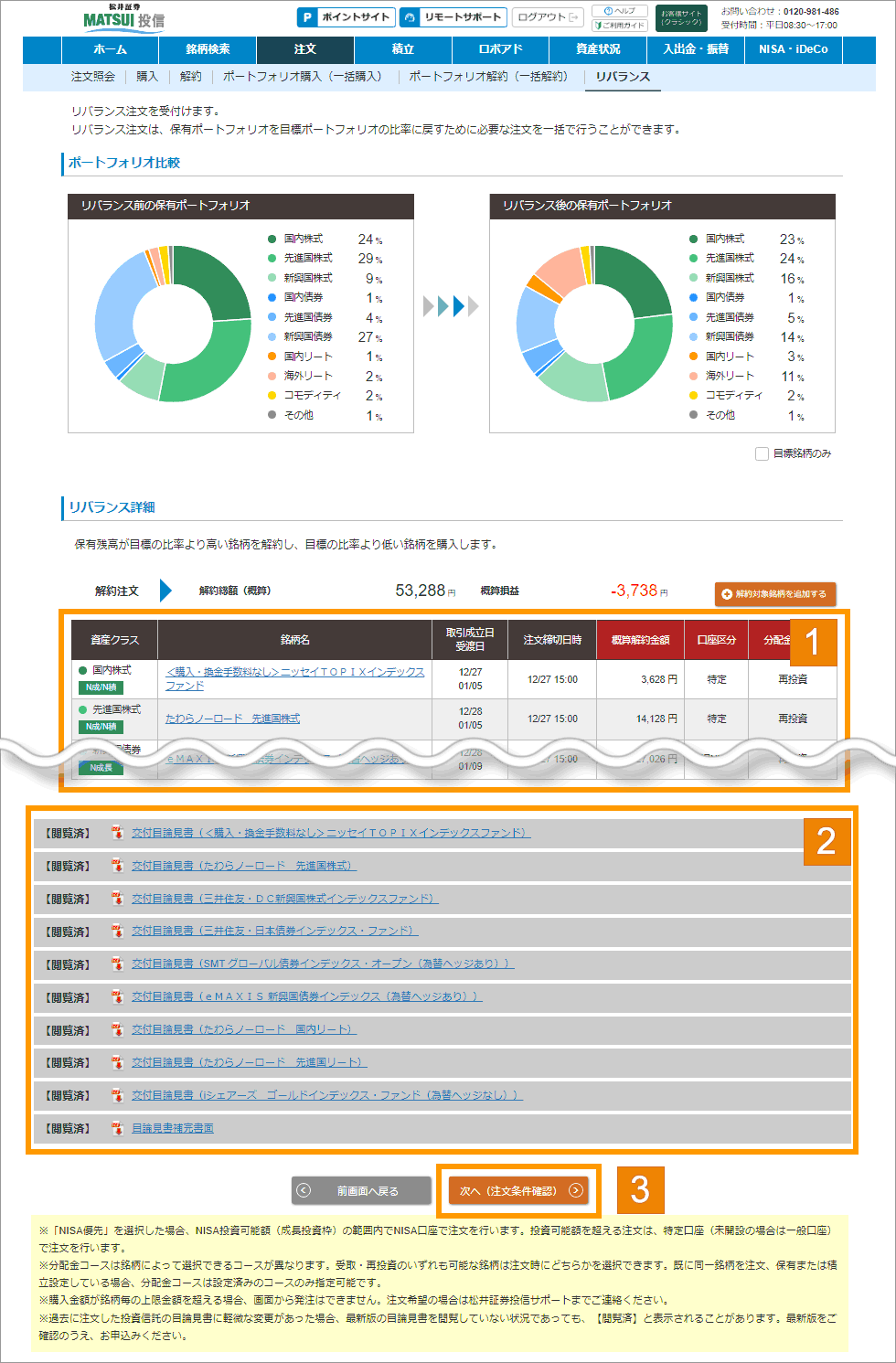The height and width of the screenshot is (1363, 896).
Task: Click PDF icon for 三井住友・日本債券インデックス 目論見書
Action: (117, 931)
